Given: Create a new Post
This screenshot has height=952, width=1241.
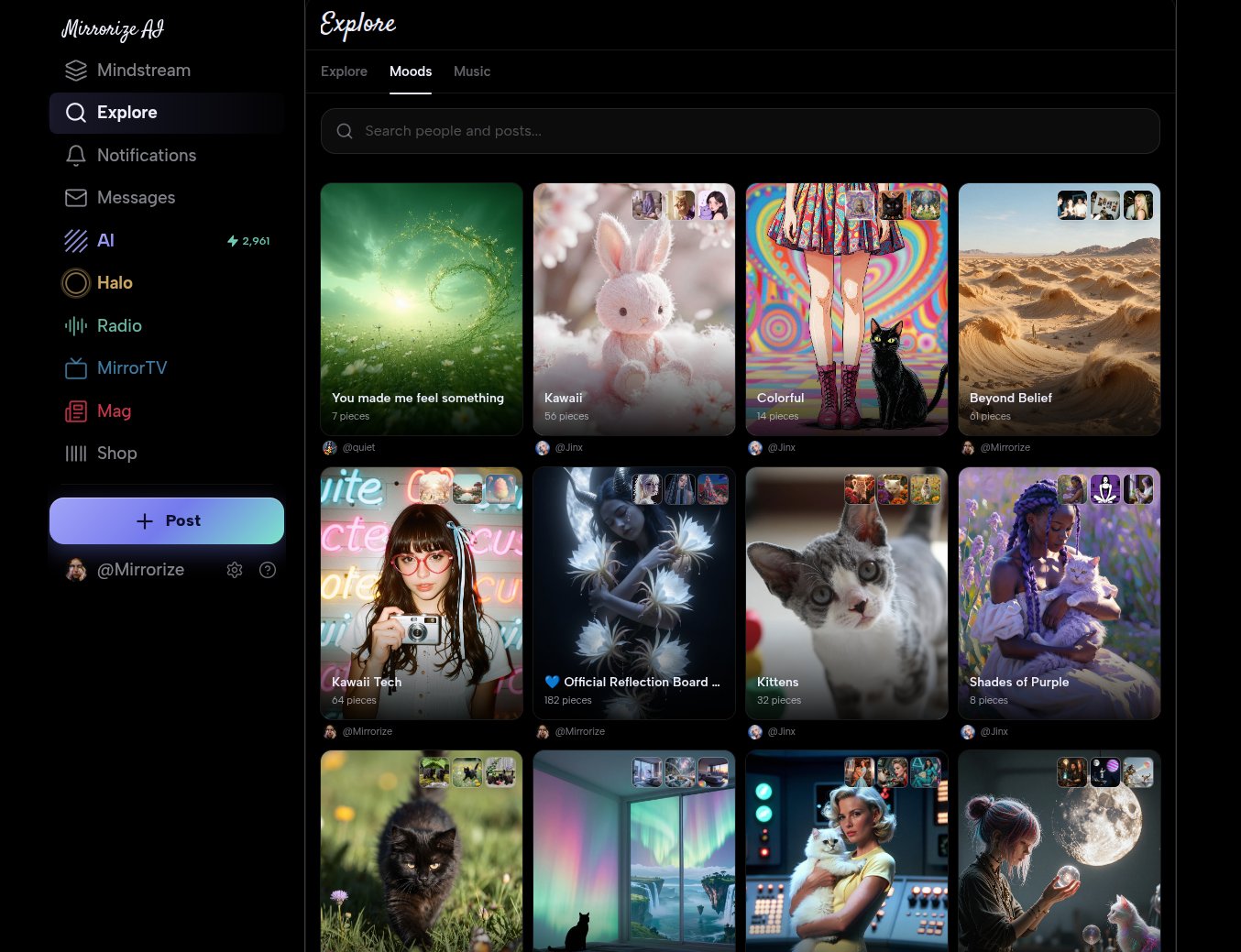Looking at the screenshot, I should (167, 520).
